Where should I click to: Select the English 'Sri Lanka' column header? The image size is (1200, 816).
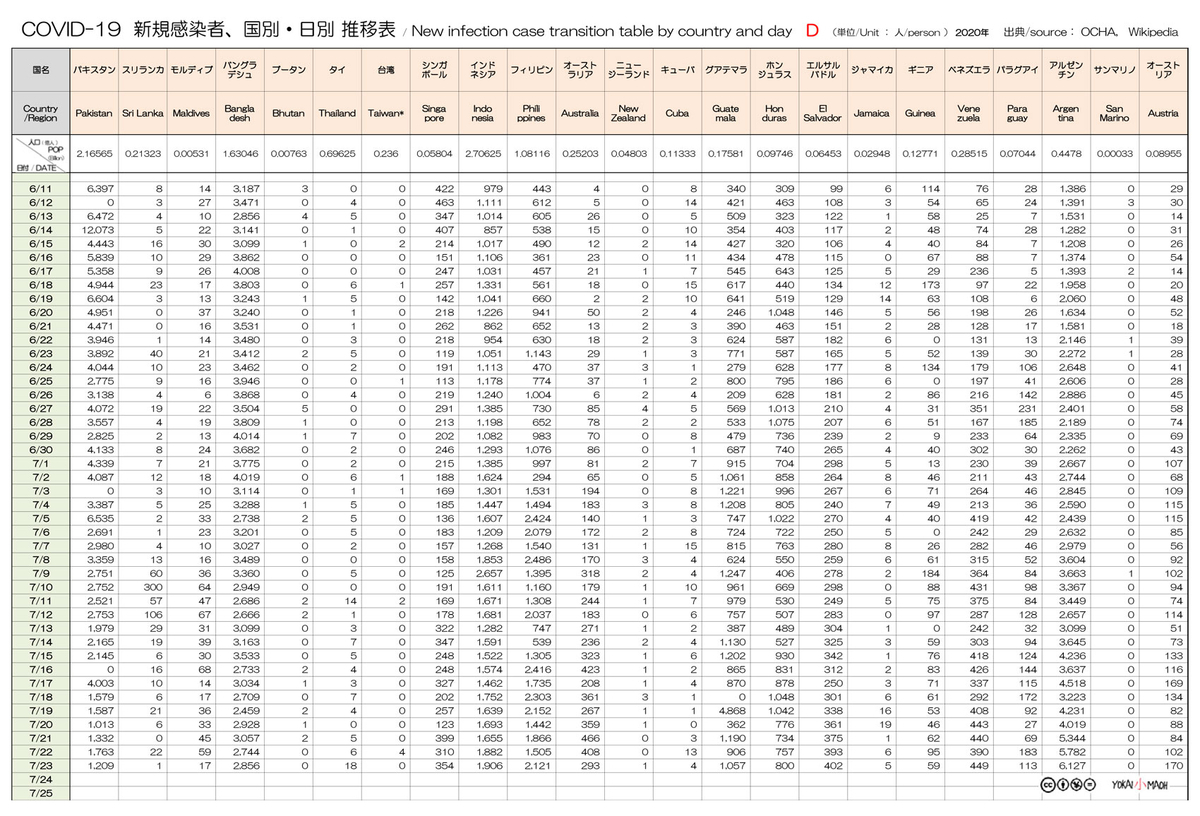pos(142,114)
